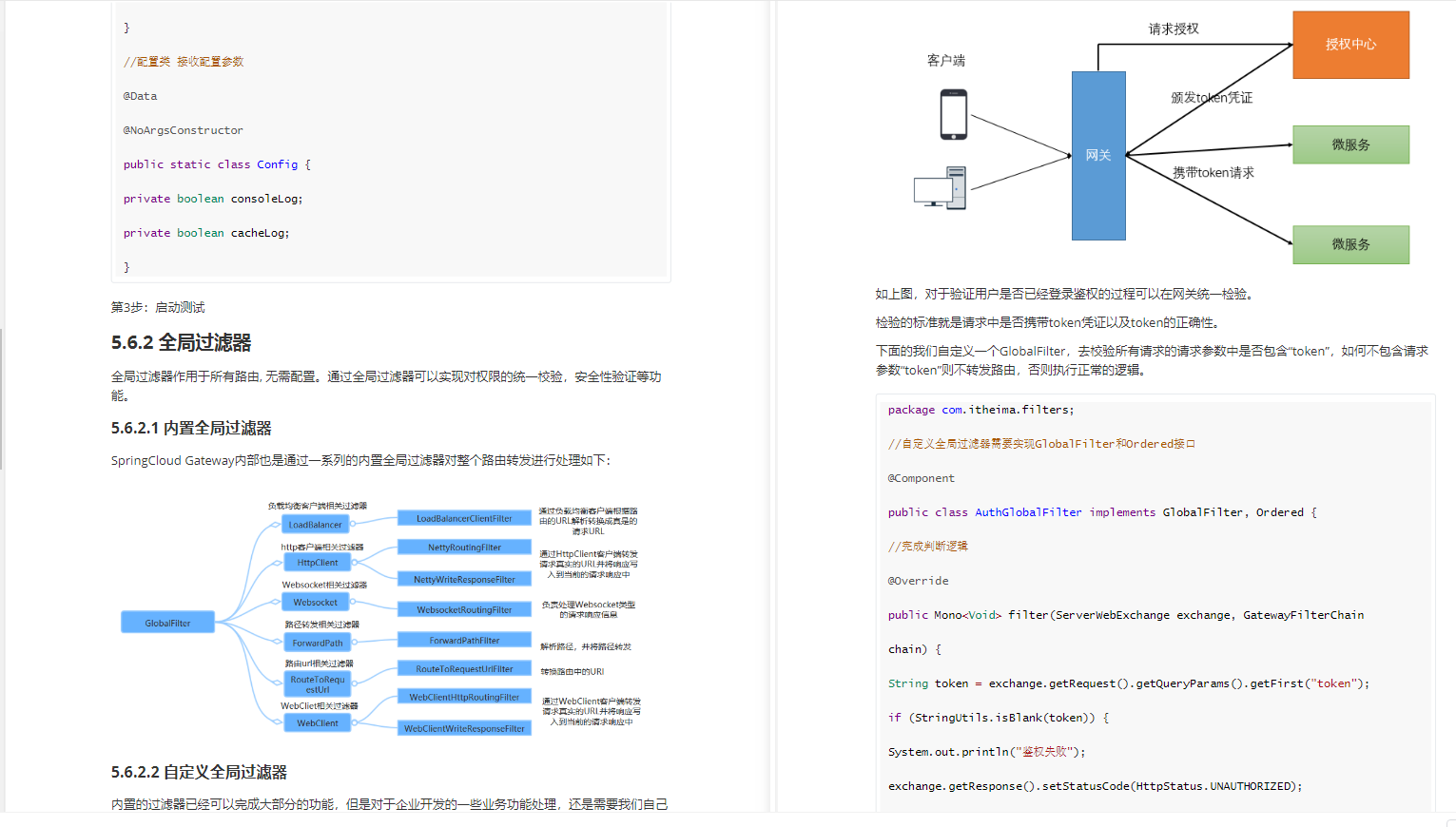
Task: Click the LoadBalancer node
Action: [317, 524]
